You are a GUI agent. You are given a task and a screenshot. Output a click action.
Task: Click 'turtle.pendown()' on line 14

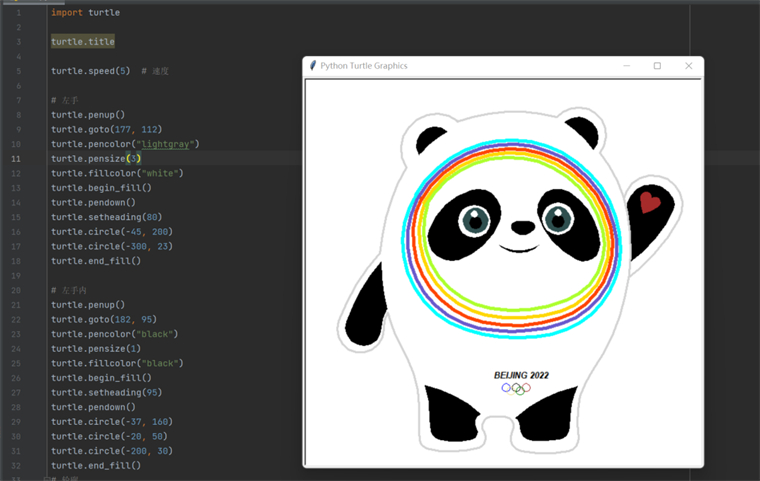(x=94, y=202)
